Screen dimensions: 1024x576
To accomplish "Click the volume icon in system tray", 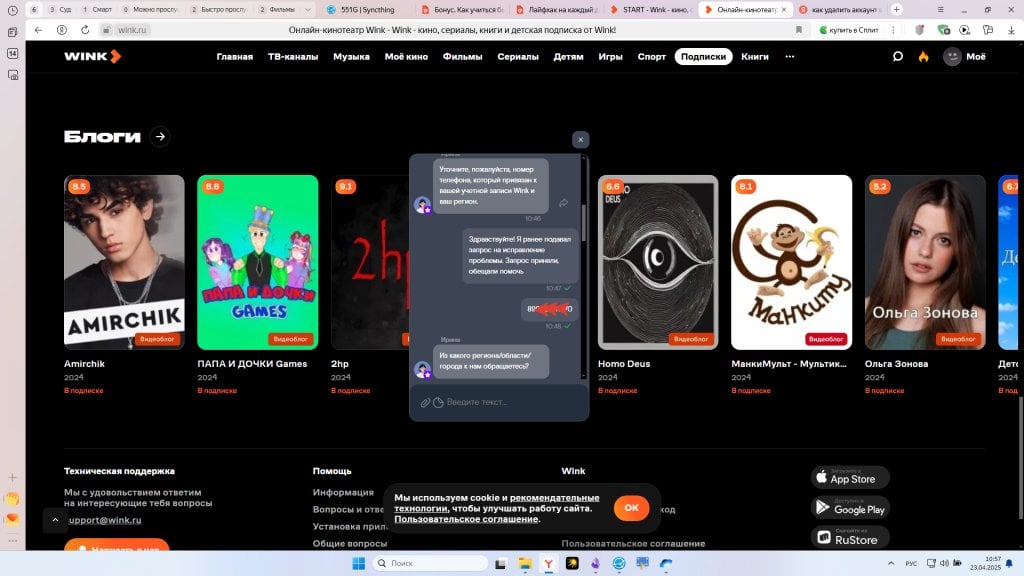I will click(944, 563).
